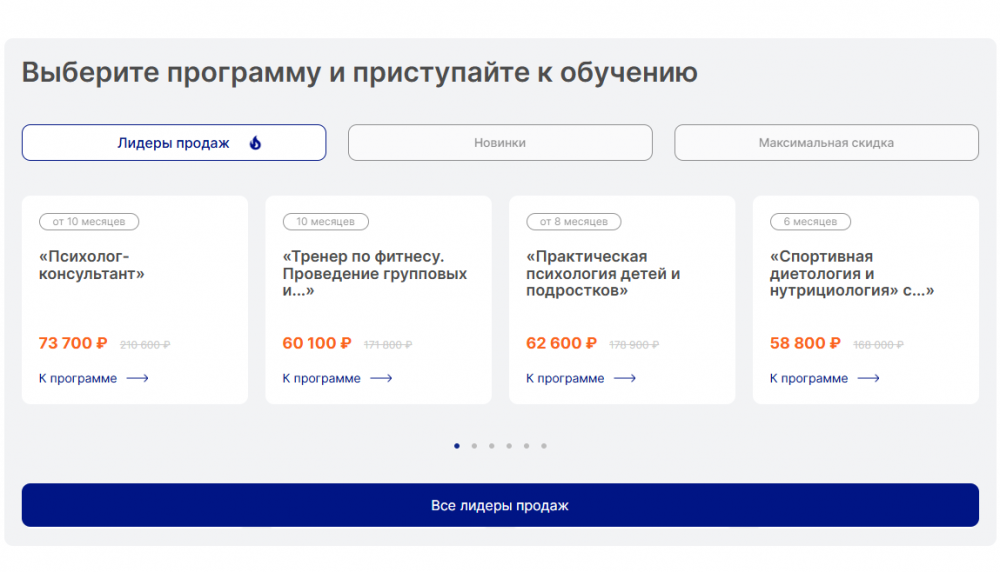This screenshot has width=1000, height=572.
Task: Open «Практическая психология детей и подростков» title
Action: tap(603, 273)
